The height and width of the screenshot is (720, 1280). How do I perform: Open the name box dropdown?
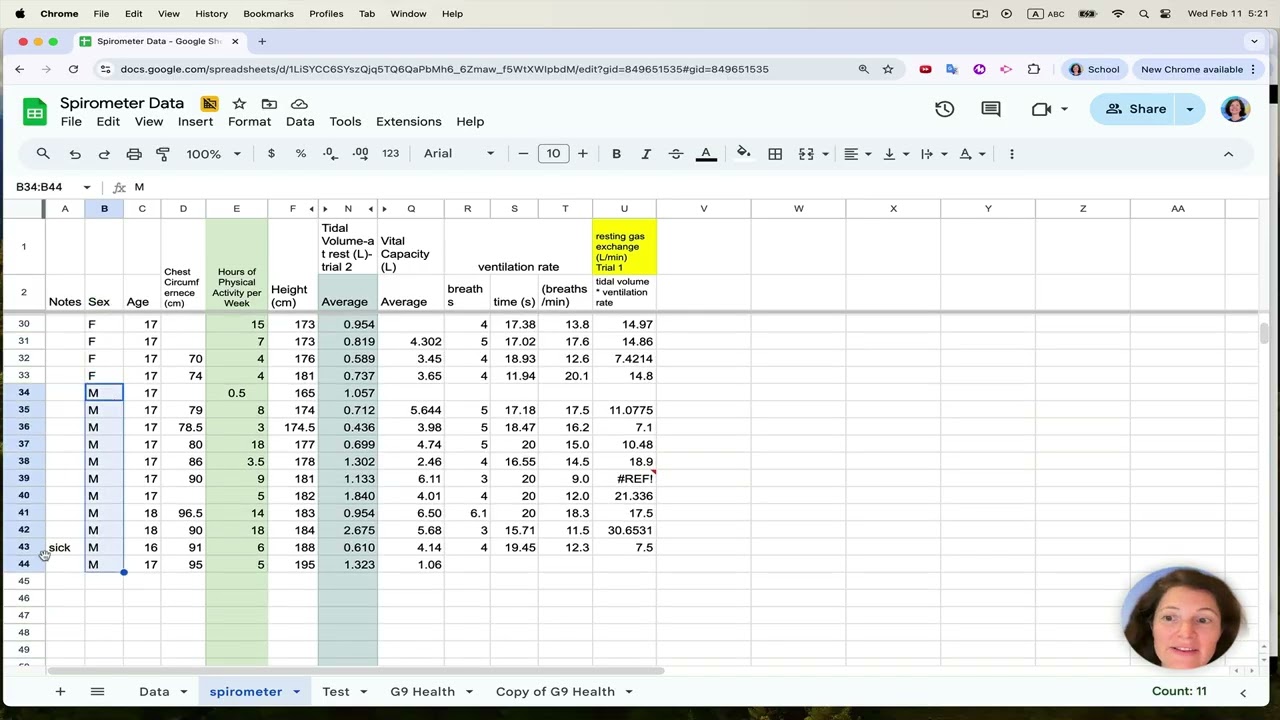[87, 187]
